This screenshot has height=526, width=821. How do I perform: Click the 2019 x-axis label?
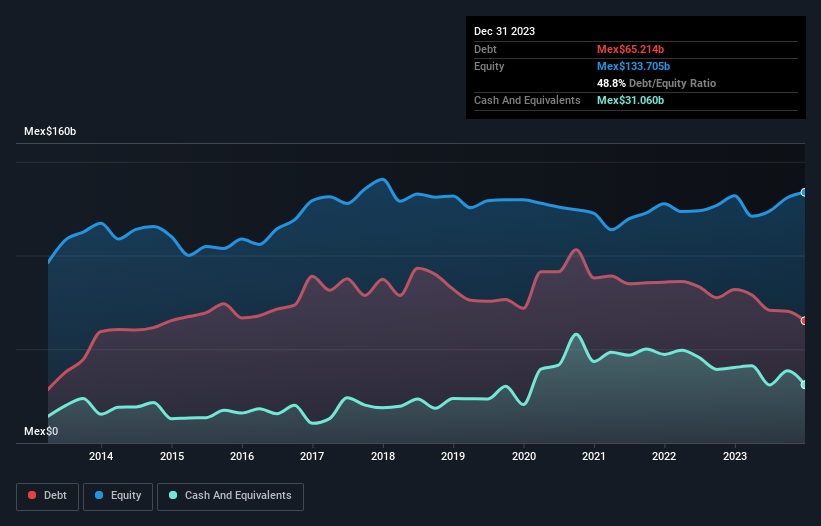click(453, 456)
